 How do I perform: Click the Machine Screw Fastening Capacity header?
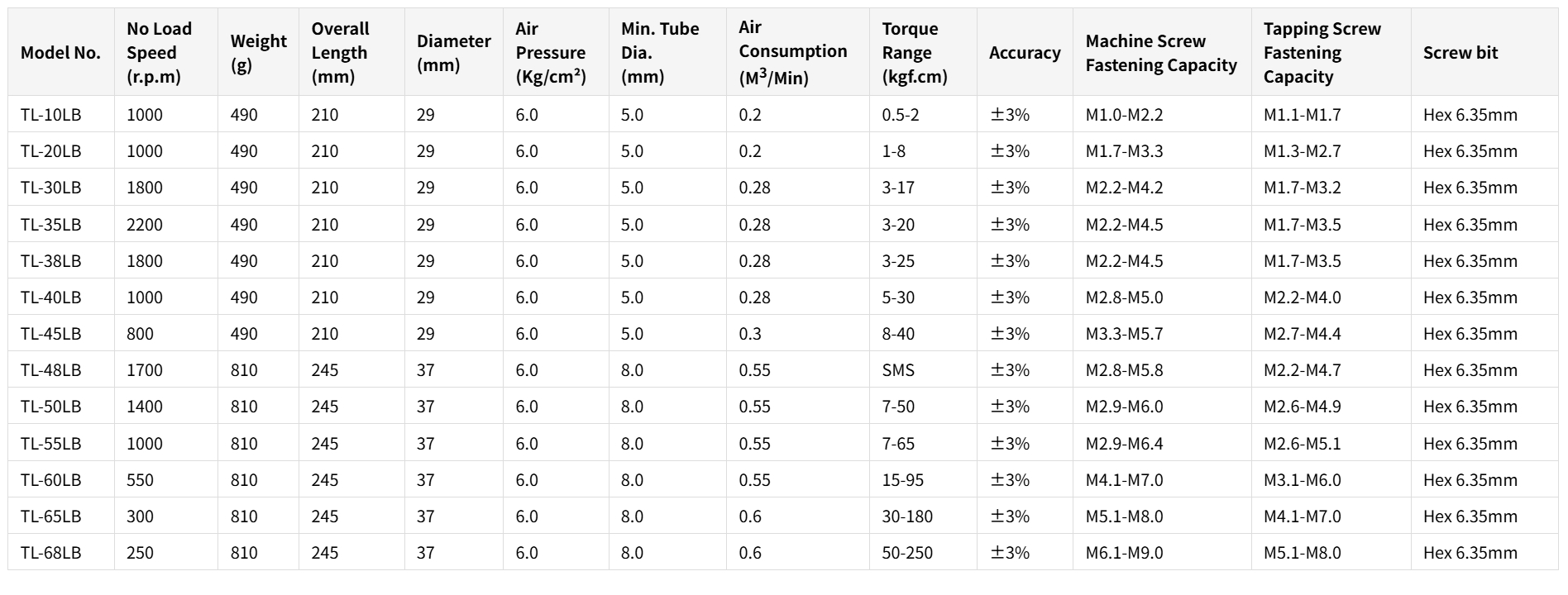point(1160,53)
